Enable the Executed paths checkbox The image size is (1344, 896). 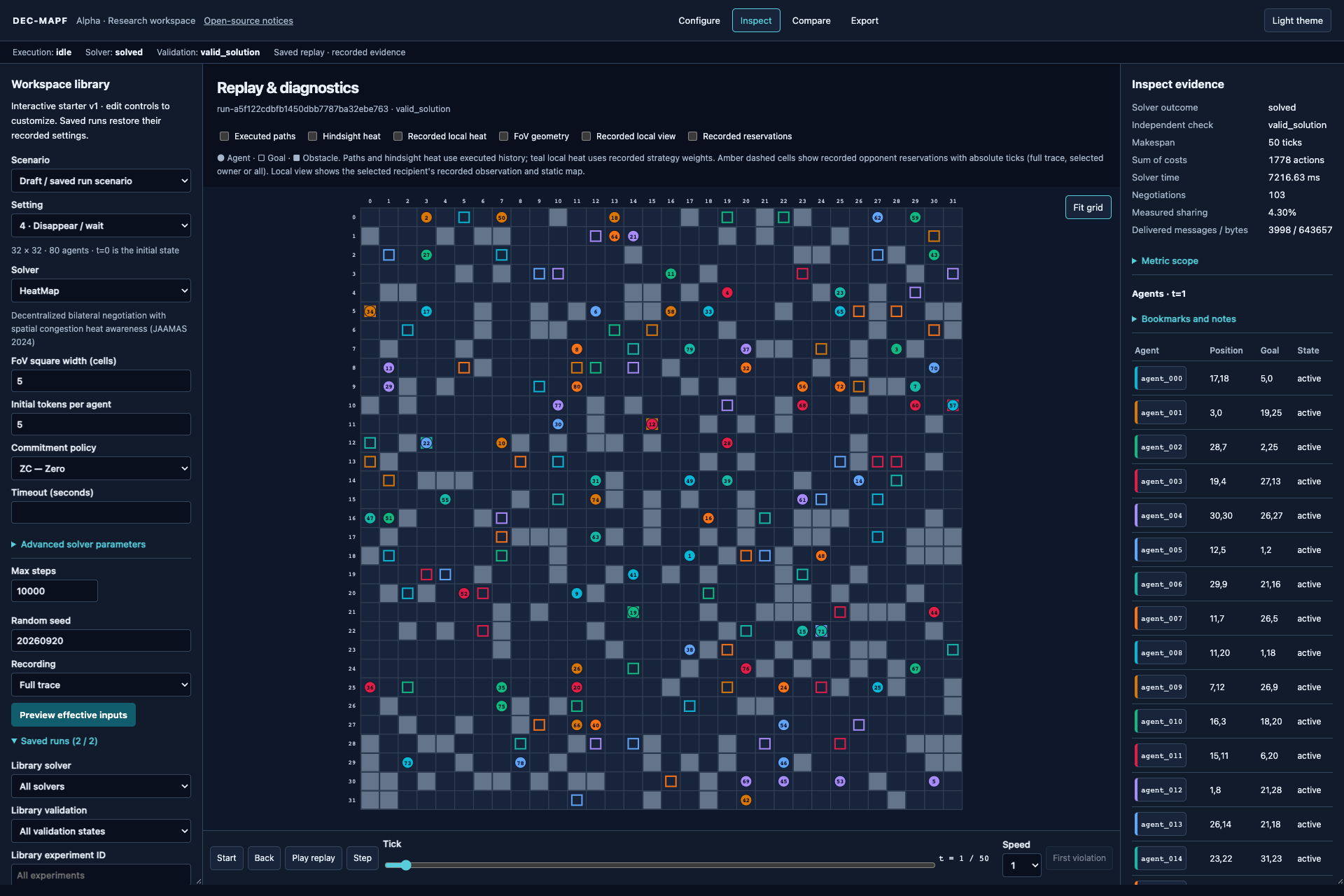[225, 136]
